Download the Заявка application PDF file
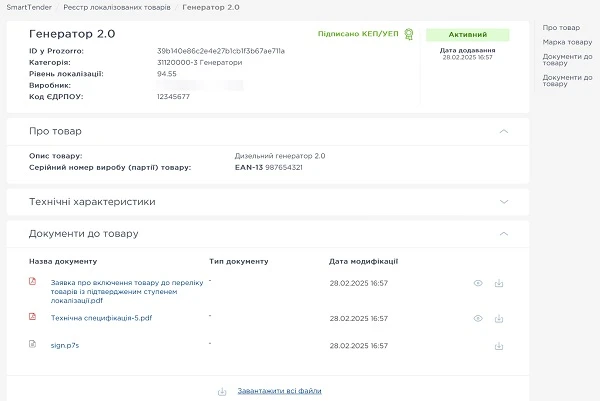The width and height of the screenshot is (600, 401). tap(498, 284)
